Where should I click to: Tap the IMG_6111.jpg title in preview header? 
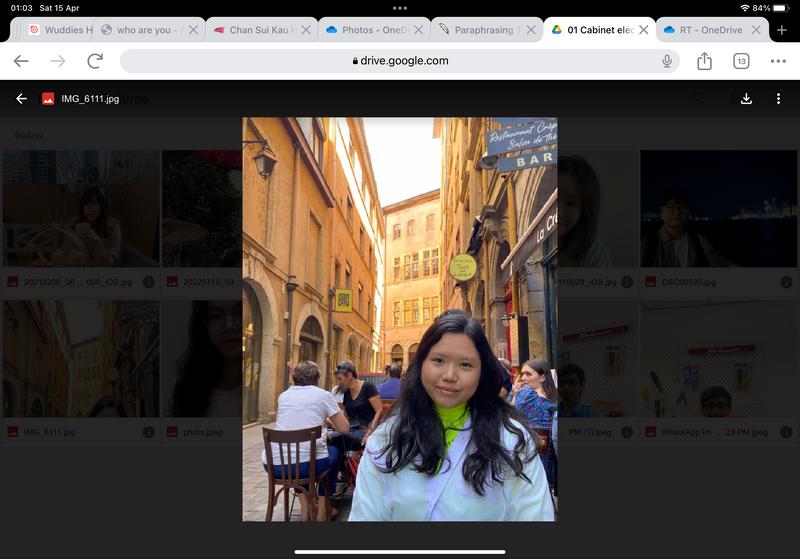[x=90, y=99]
